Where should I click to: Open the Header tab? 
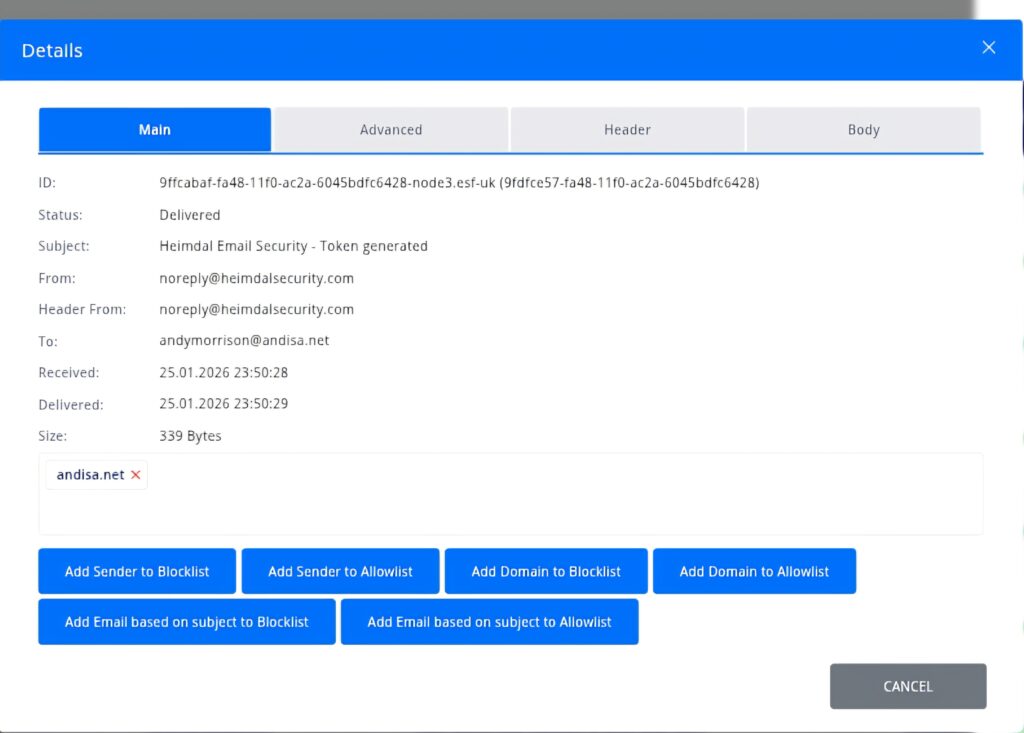[x=627, y=129]
